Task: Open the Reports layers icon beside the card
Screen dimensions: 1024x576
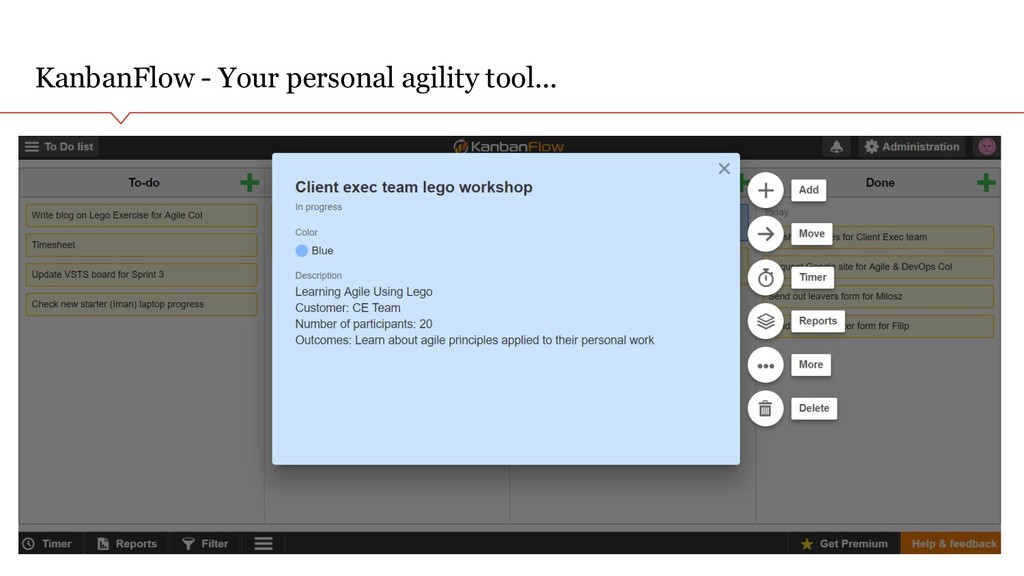Action: (765, 321)
